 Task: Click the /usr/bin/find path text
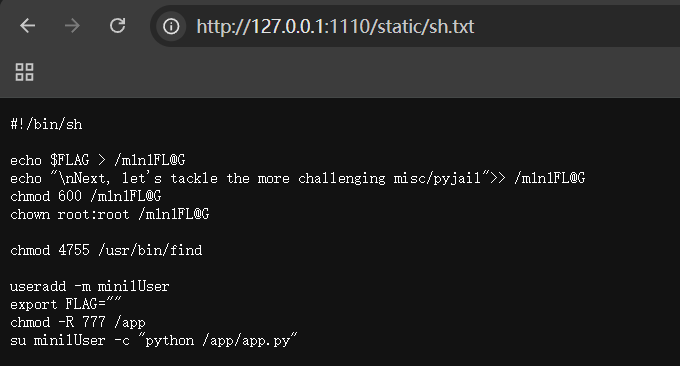[150, 250]
